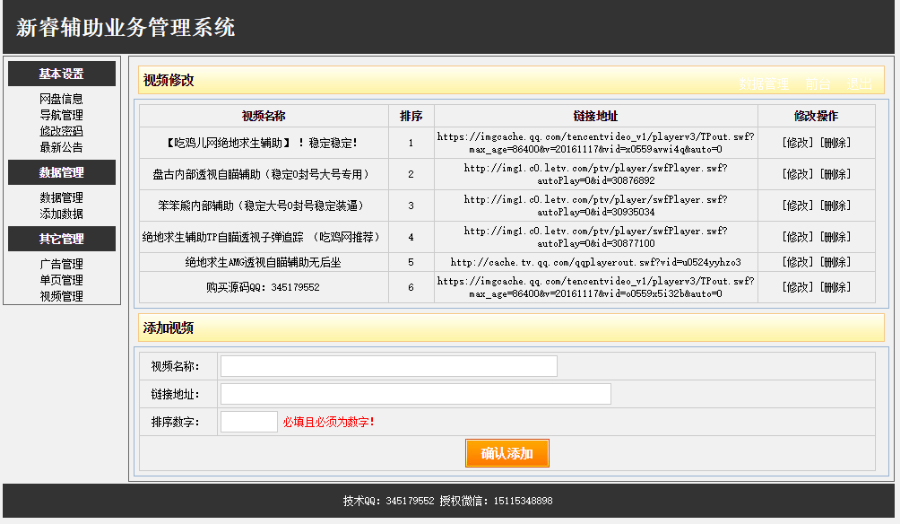Click the 视频名称 column header
Viewport: 900px width, 524px height.
(x=263, y=116)
